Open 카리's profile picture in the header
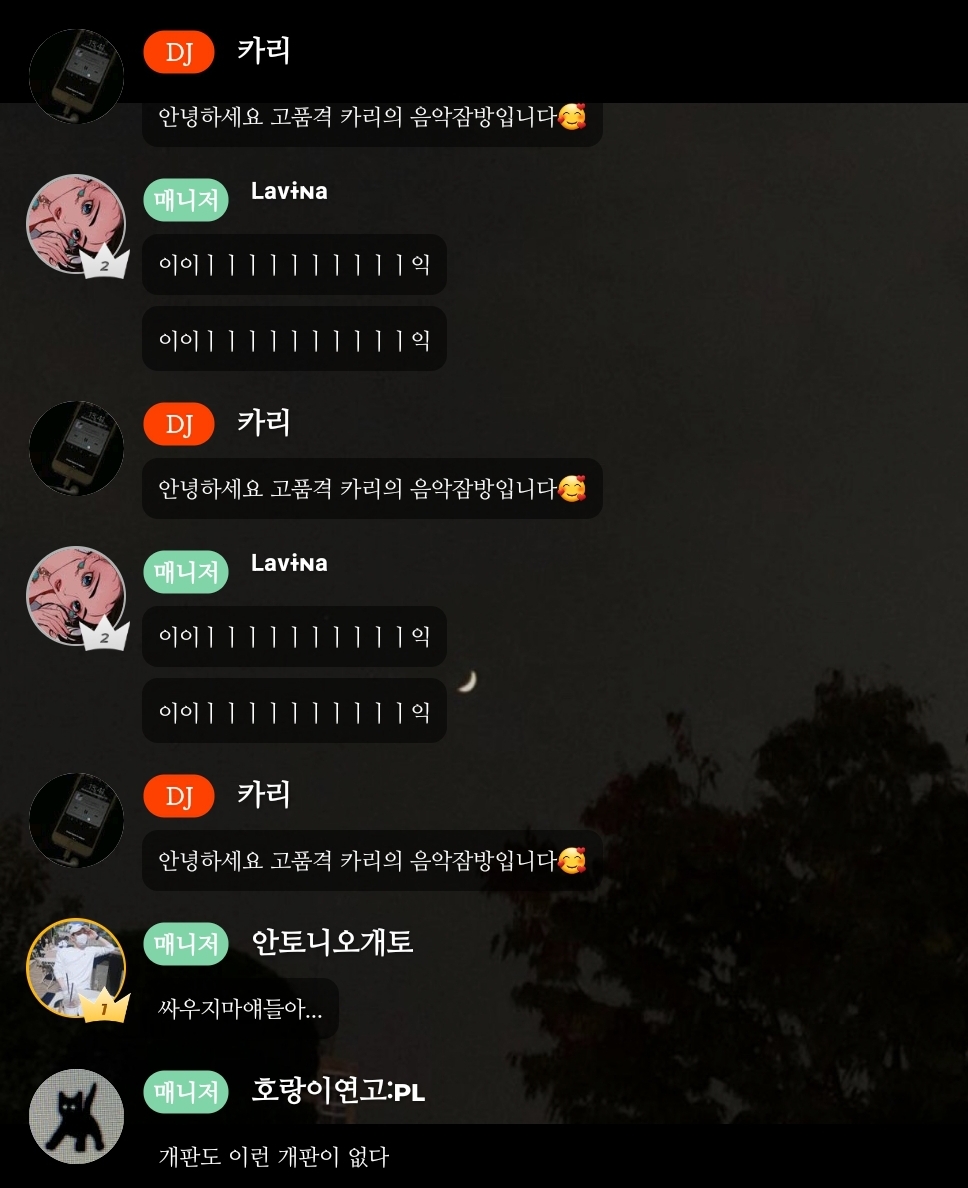 pos(77,76)
